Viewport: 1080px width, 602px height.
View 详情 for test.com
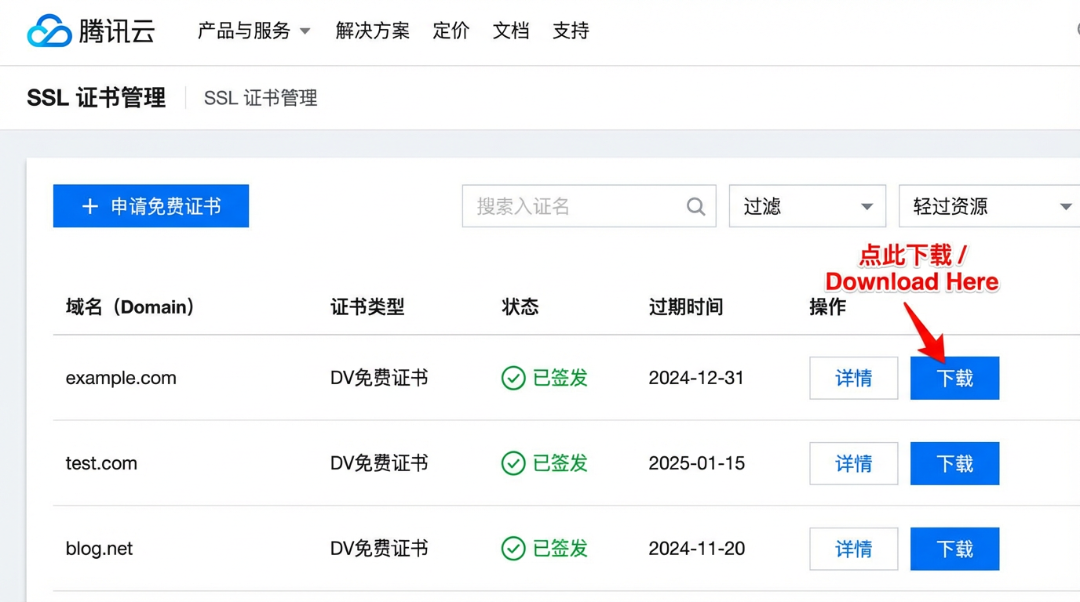click(853, 464)
